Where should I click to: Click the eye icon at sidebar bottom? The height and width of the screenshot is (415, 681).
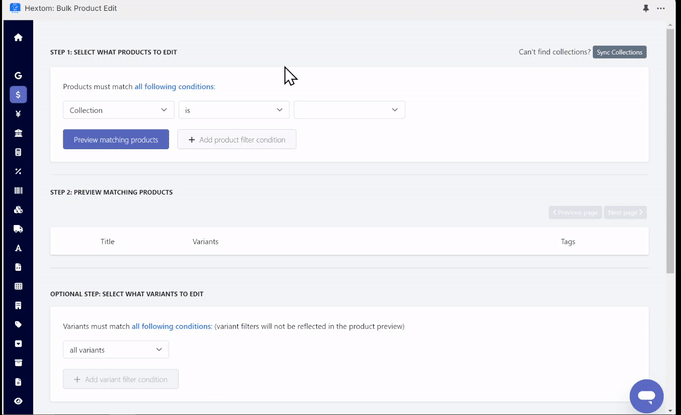(x=18, y=401)
